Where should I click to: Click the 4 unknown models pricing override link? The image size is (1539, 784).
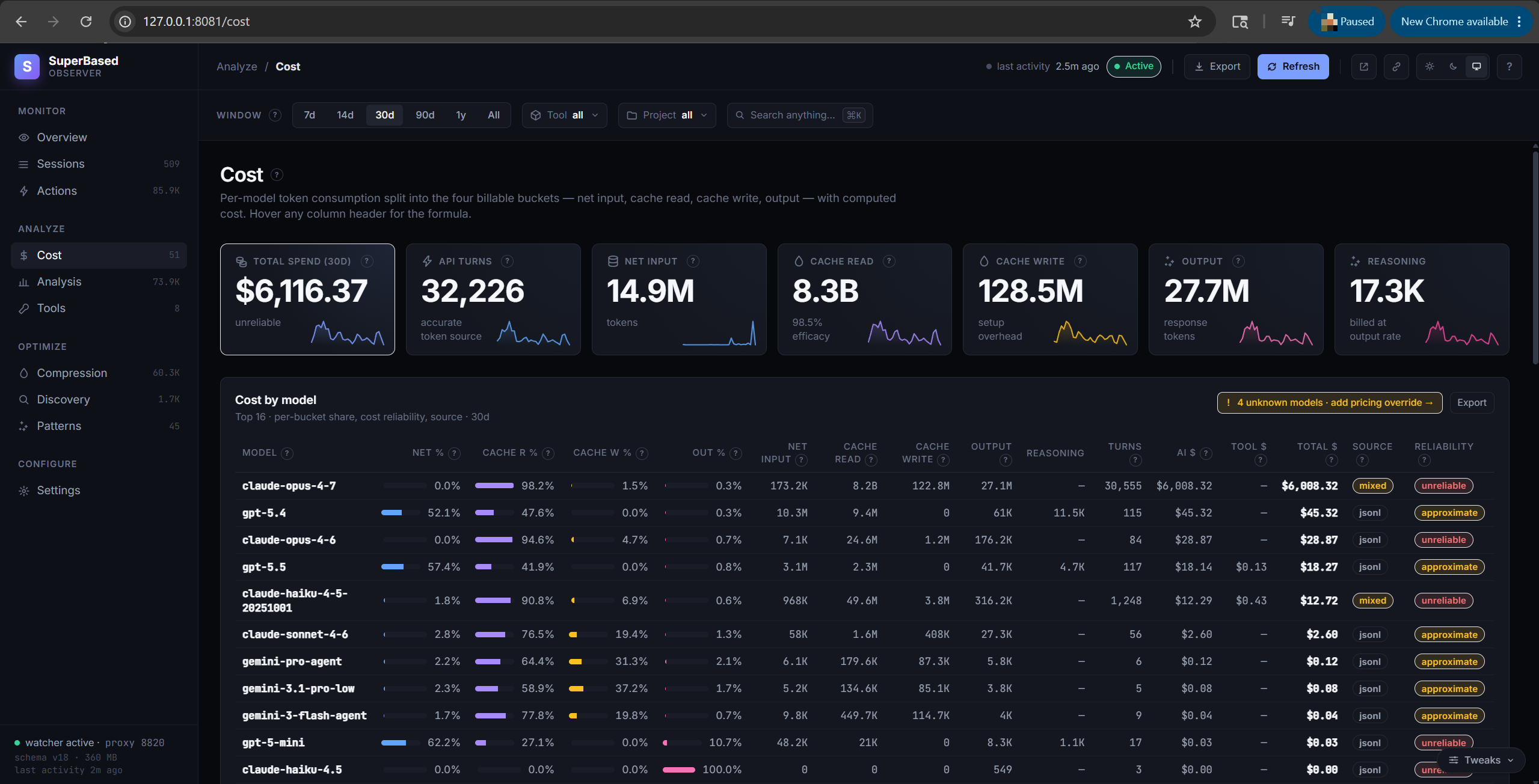tap(1330, 403)
